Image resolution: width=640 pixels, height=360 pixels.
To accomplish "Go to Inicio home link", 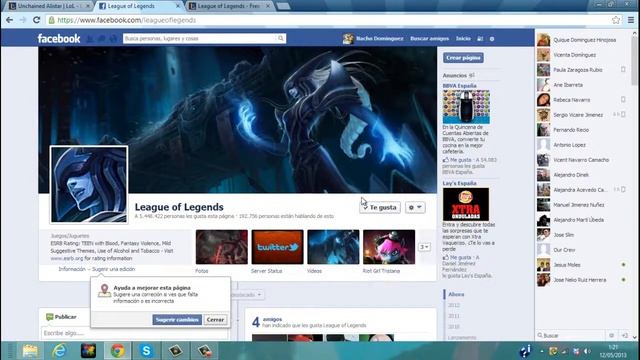I will coord(463,38).
